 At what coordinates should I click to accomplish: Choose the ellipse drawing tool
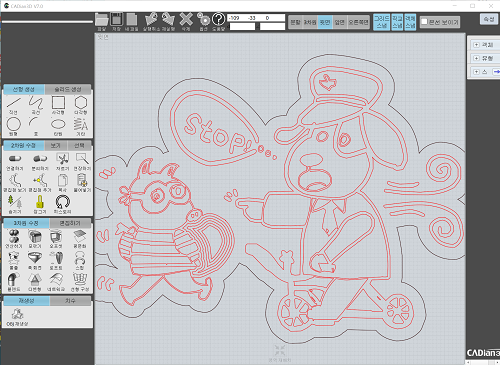58,124
